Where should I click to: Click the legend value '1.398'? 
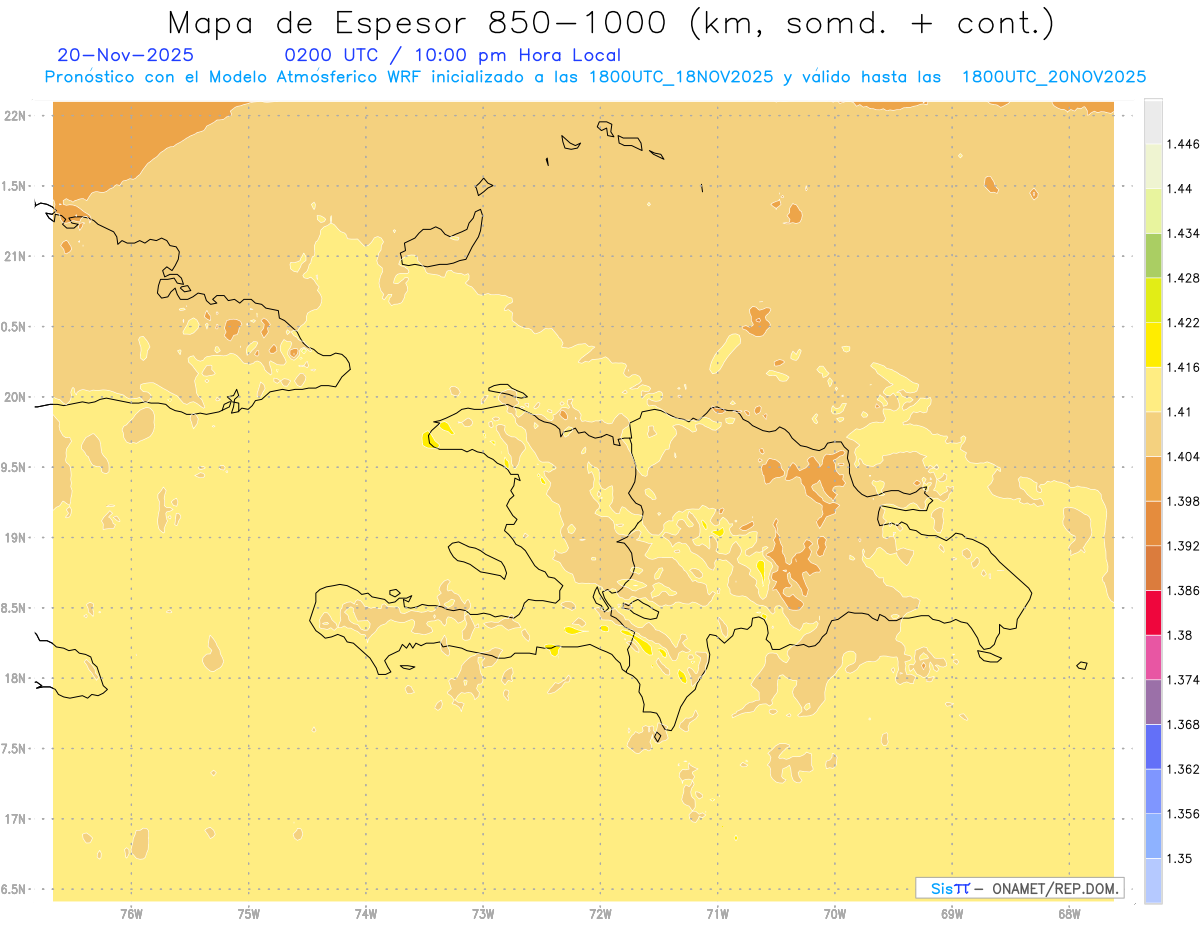tap(1183, 501)
